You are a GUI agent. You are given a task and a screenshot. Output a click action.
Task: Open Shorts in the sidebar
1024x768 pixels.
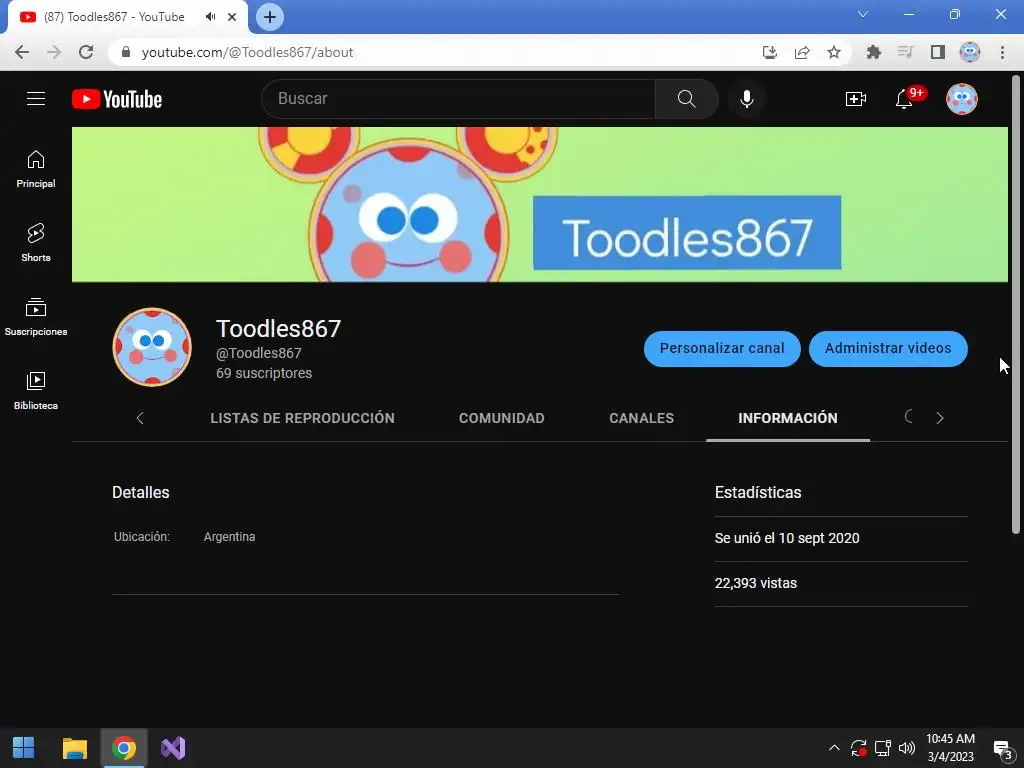click(x=36, y=243)
